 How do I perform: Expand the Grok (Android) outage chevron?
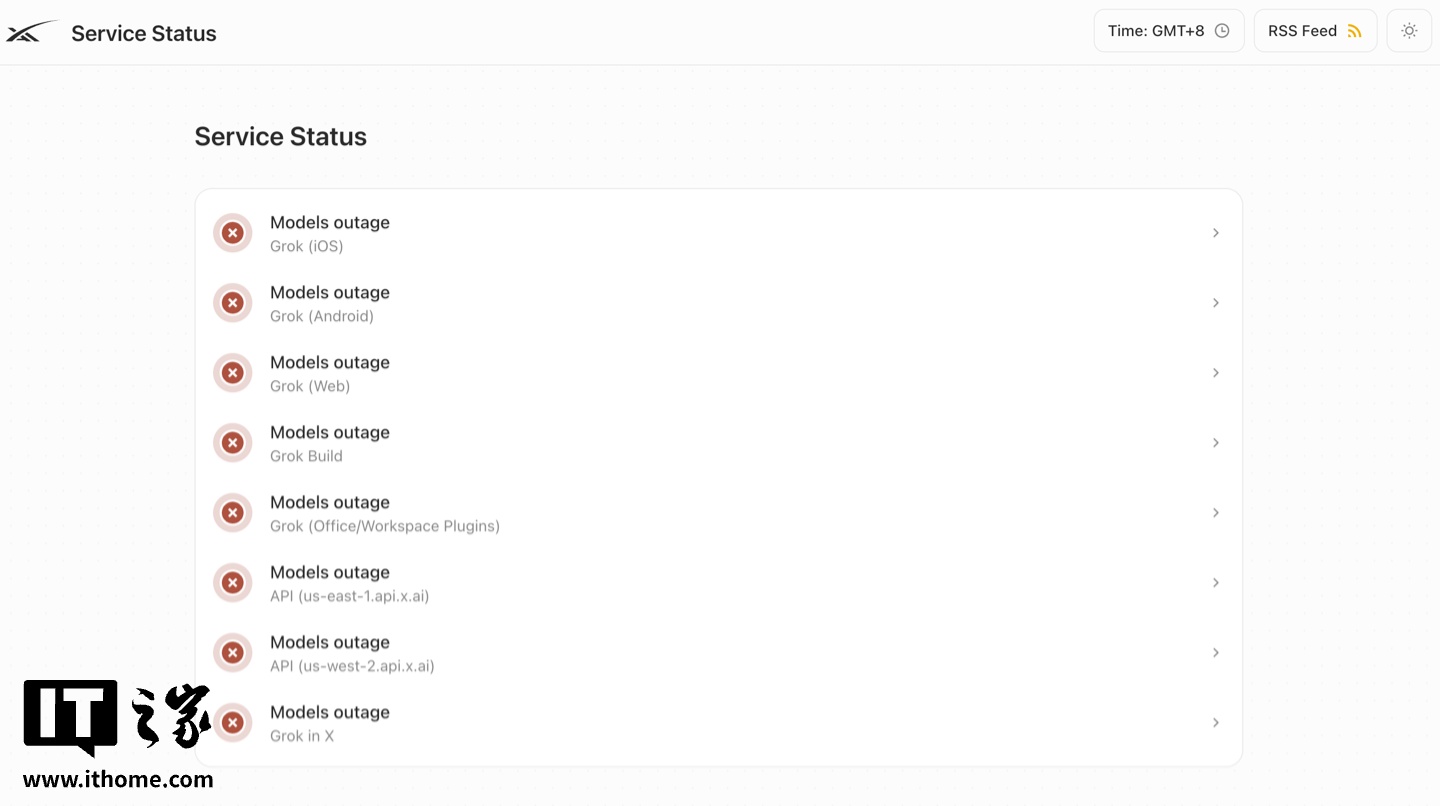coord(1216,303)
